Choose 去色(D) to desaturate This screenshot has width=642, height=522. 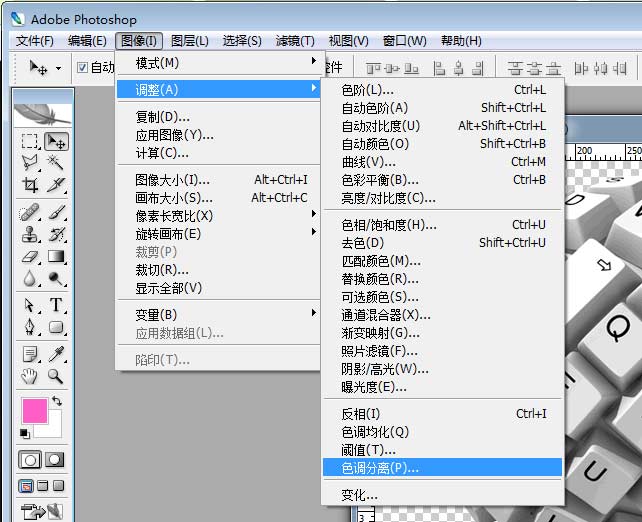[x=442, y=242]
